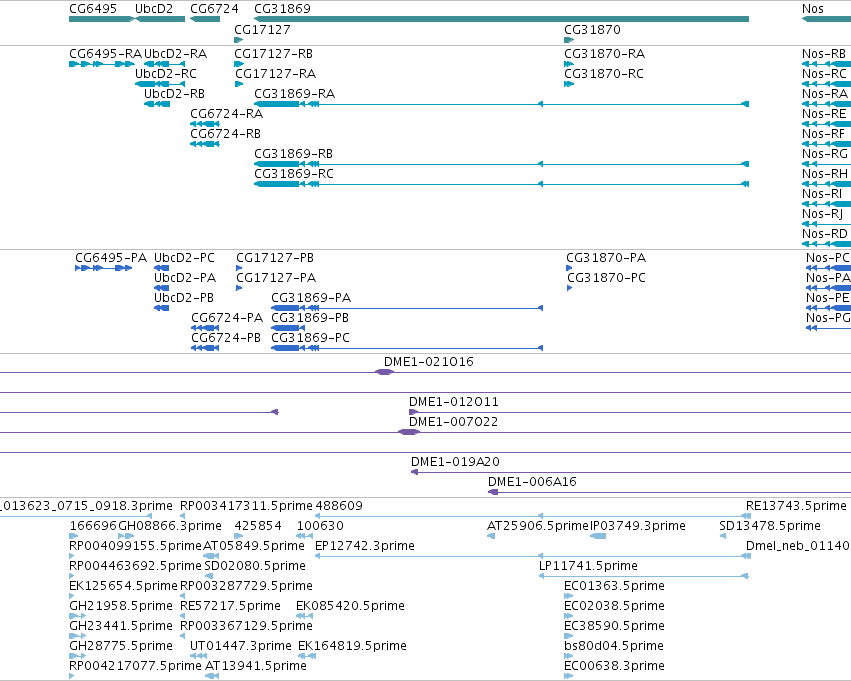Select transcript Nos-RD
The image size is (851, 681).
point(824,234)
